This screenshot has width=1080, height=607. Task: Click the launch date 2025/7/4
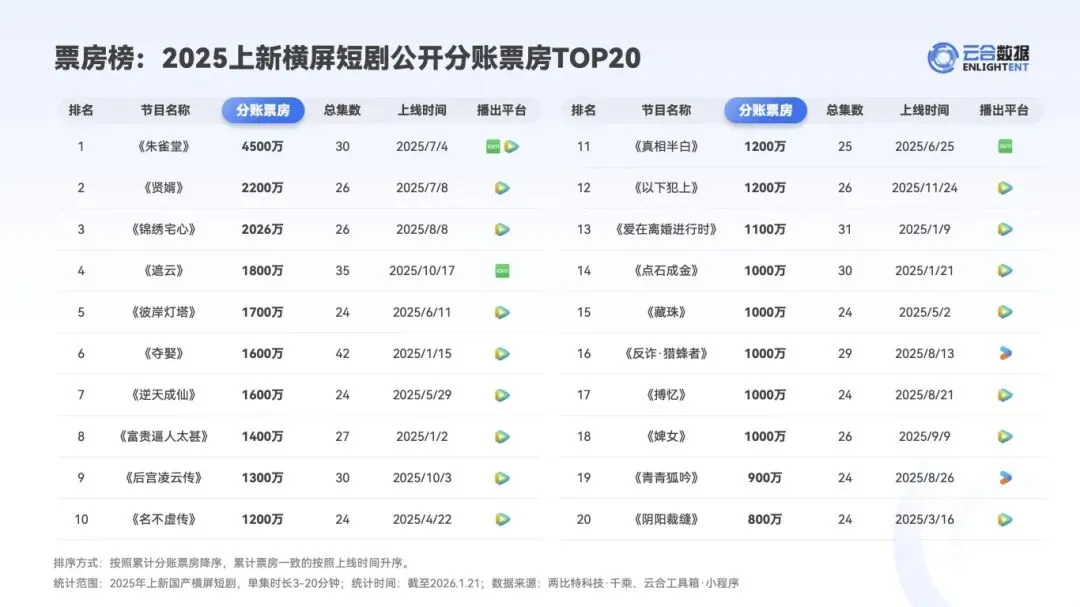click(422, 147)
